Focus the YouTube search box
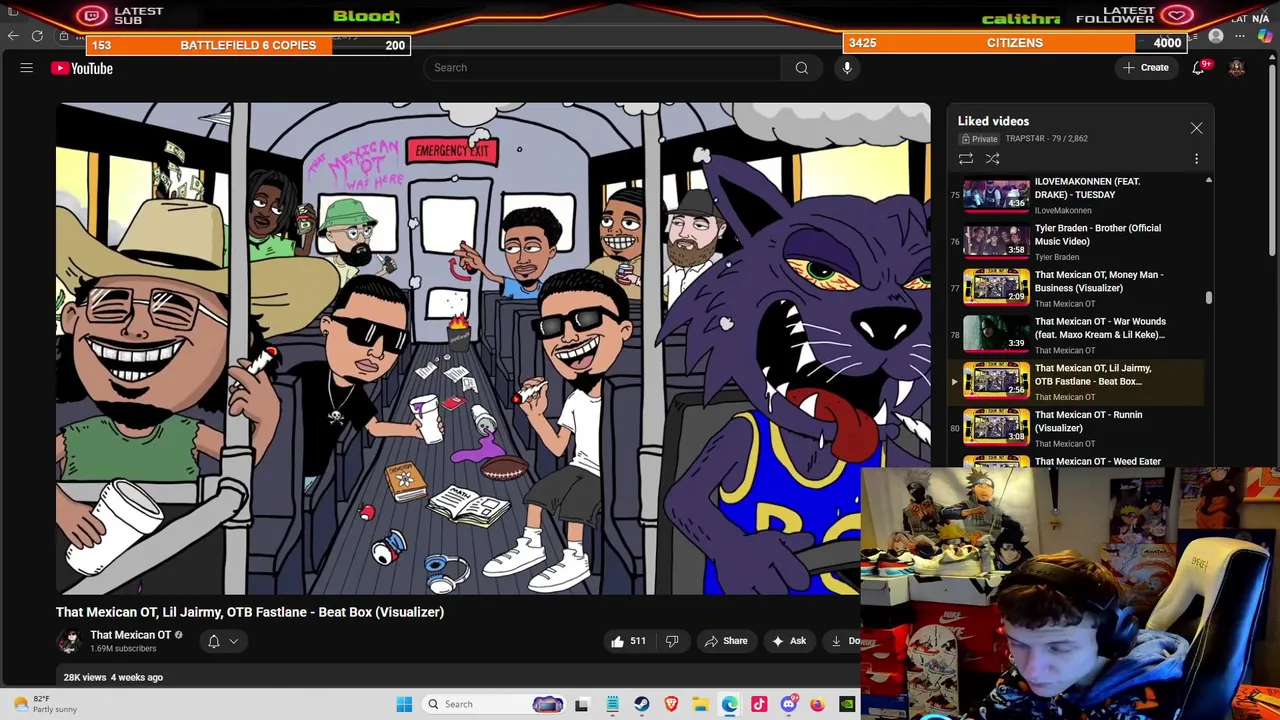 (601, 68)
